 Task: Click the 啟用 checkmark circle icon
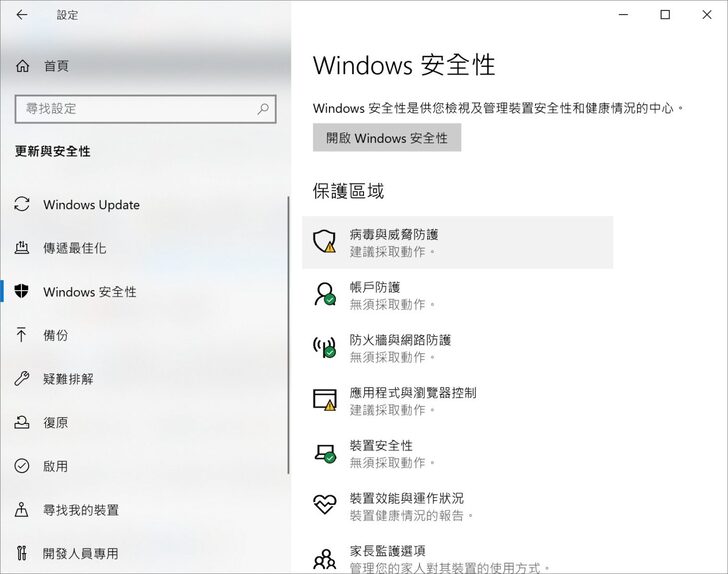pyautogui.click(x=22, y=466)
